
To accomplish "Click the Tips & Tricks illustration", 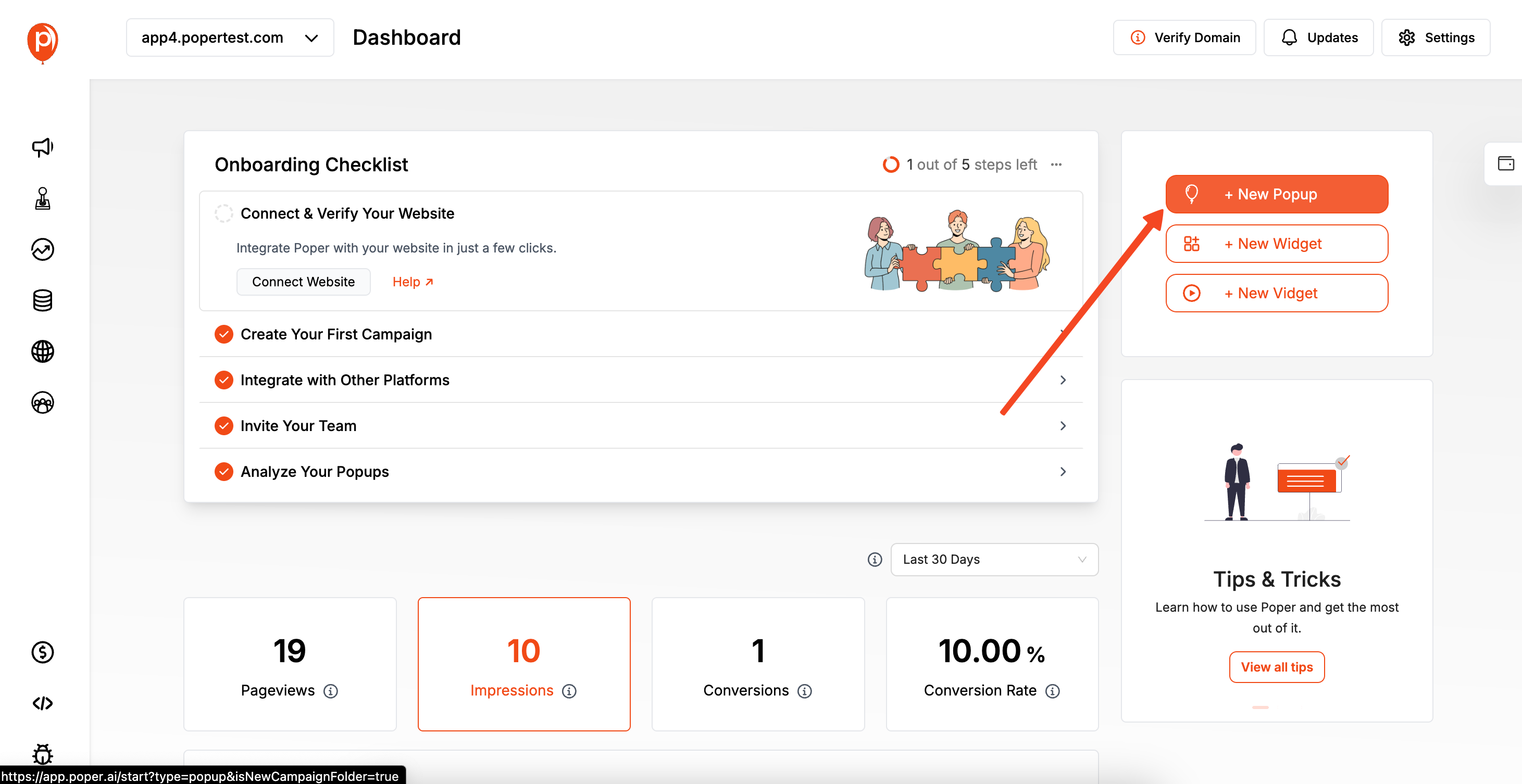I will tap(1276, 483).
